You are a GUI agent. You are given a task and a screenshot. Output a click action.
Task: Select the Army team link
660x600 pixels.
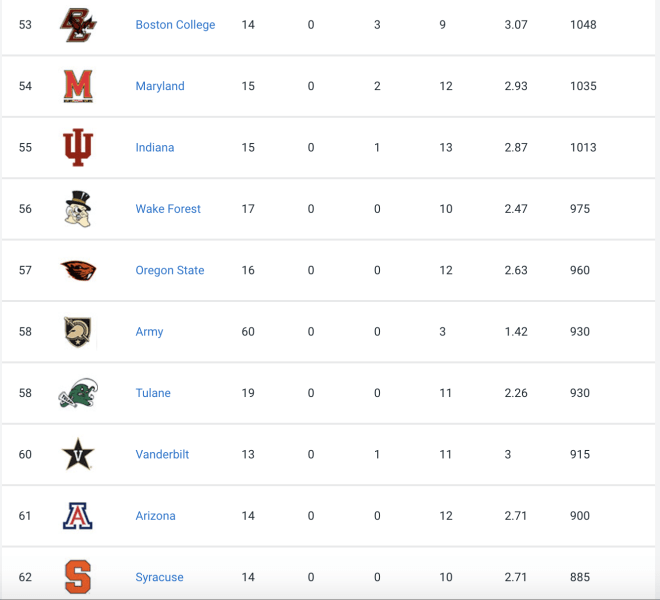point(149,332)
